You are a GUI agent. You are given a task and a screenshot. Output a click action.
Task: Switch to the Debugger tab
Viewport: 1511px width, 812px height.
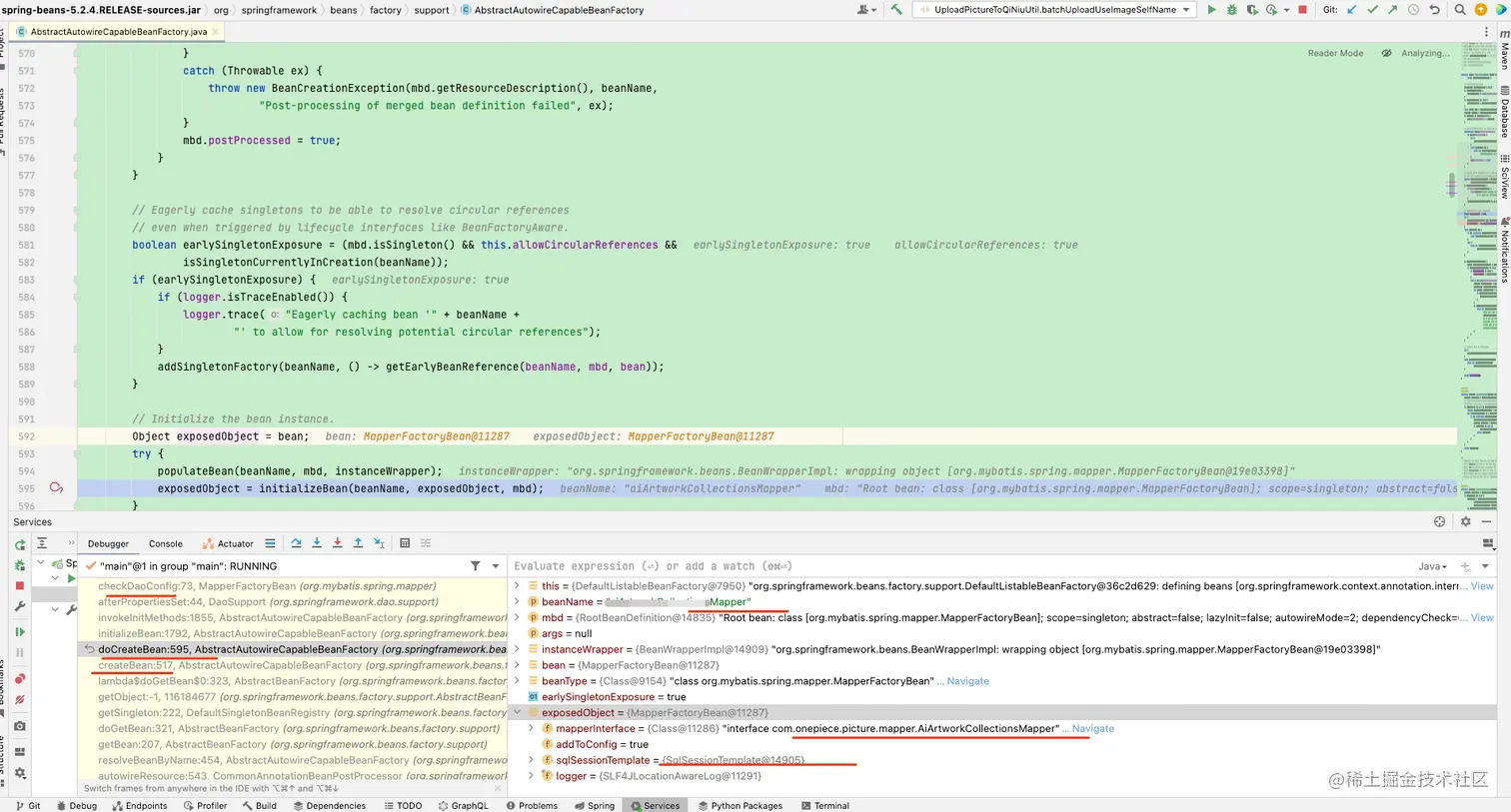(x=108, y=544)
